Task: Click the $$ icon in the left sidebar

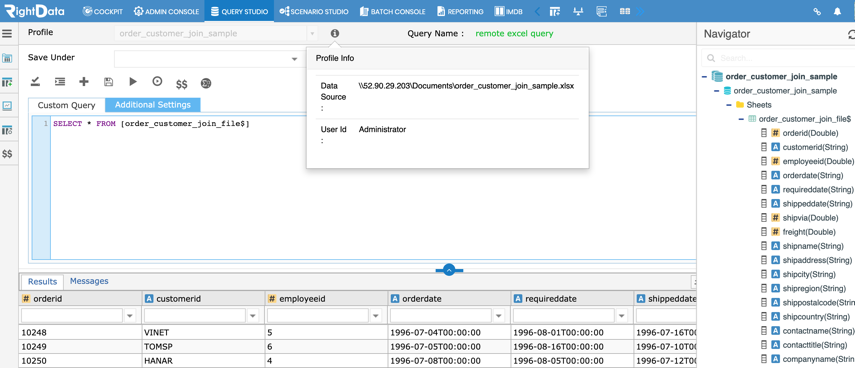Action: coord(7,154)
